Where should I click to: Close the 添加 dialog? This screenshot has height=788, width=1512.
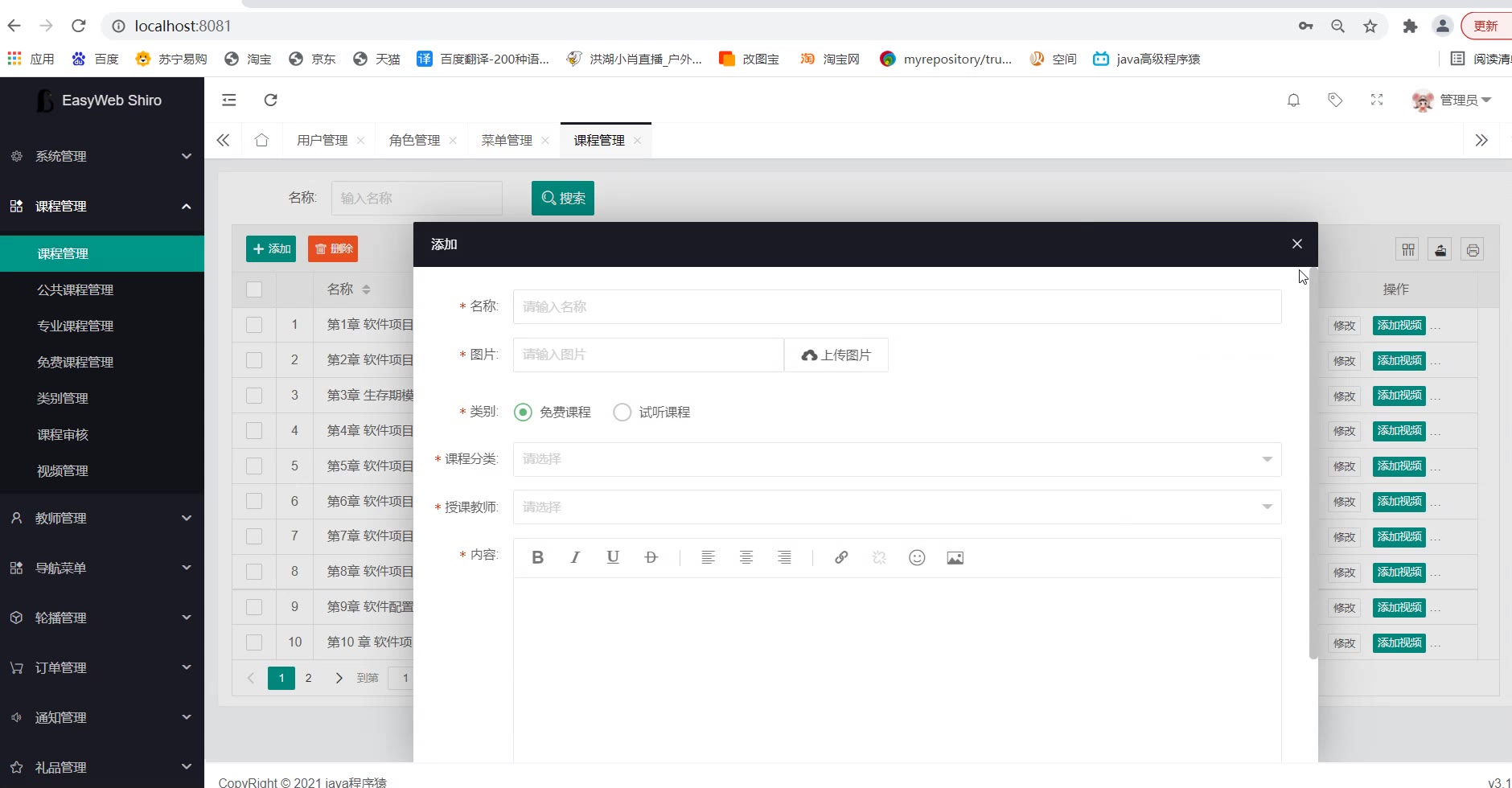point(1296,244)
